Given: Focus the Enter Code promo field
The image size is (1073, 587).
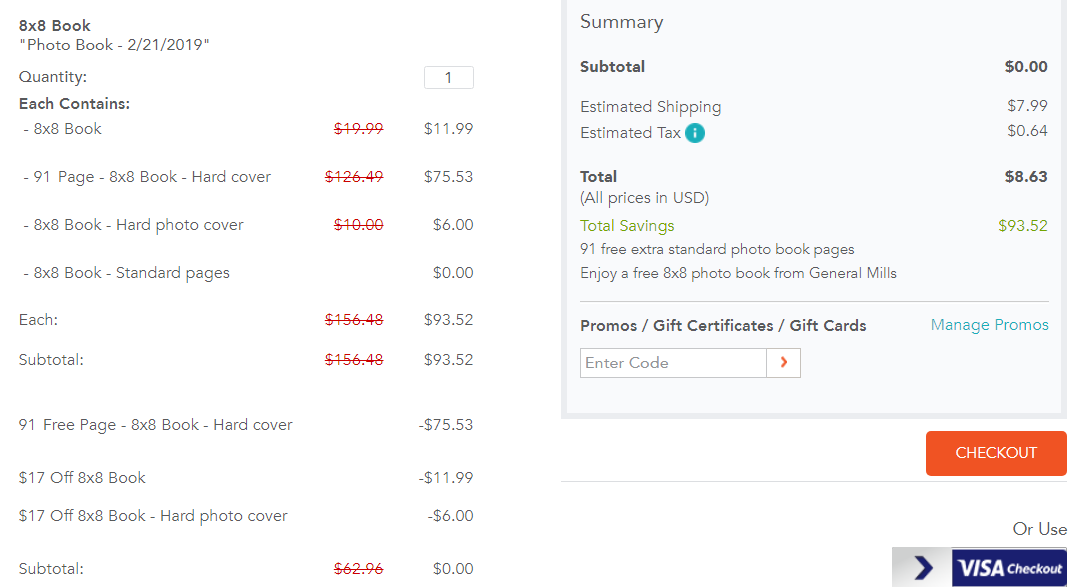Looking at the screenshot, I should coord(673,363).
